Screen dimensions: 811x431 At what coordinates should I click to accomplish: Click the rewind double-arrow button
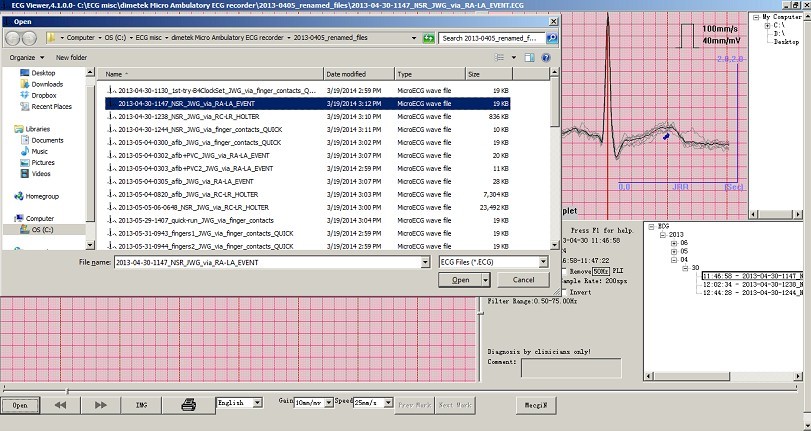tap(61, 405)
